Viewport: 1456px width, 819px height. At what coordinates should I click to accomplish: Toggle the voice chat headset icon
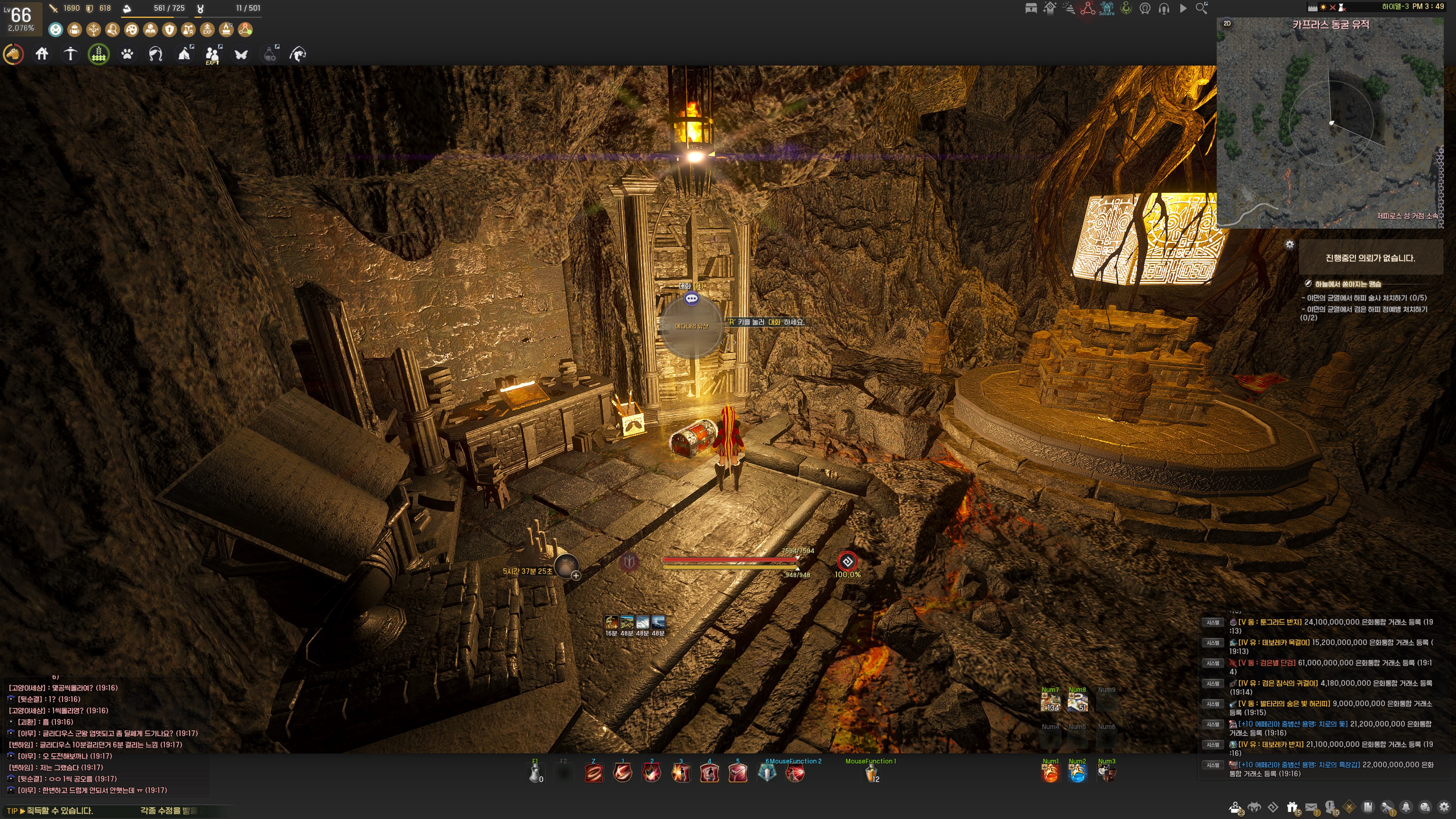point(1164,8)
